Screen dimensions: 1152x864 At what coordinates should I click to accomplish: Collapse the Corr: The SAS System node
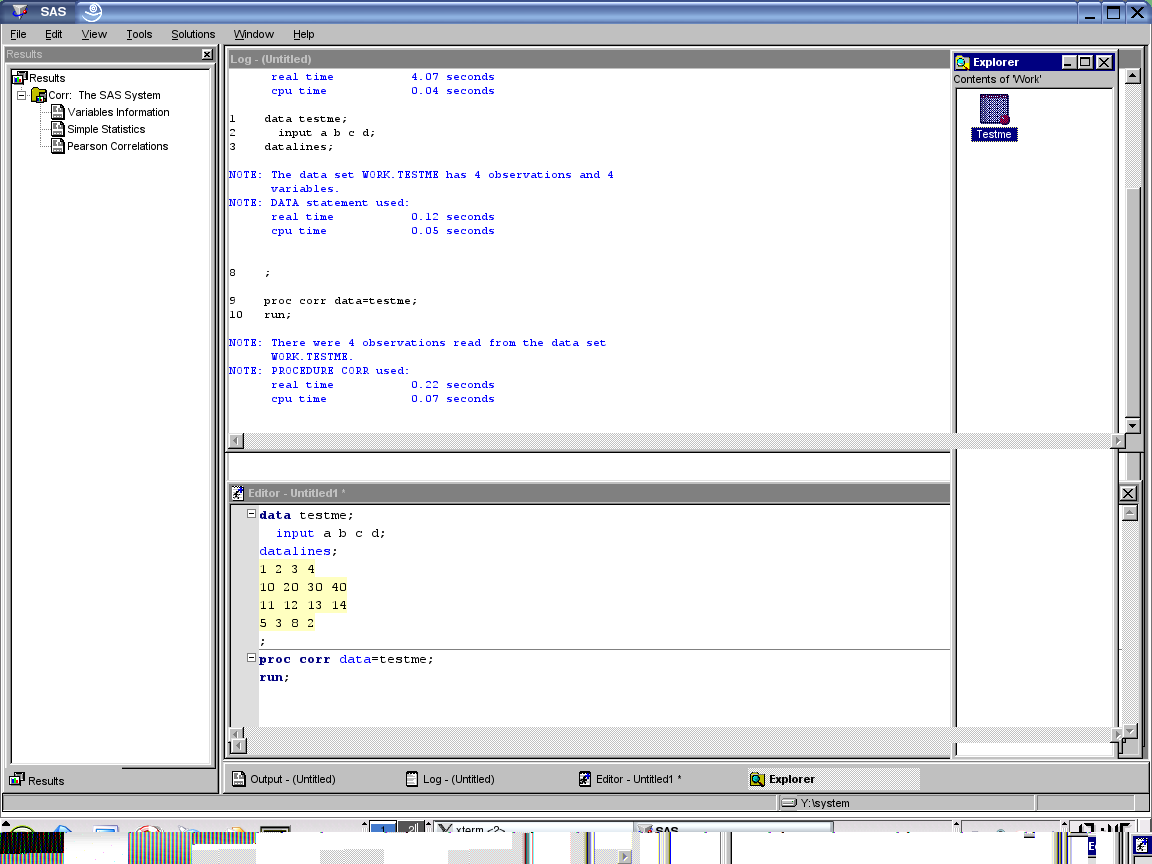pyautogui.click(x=22, y=95)
